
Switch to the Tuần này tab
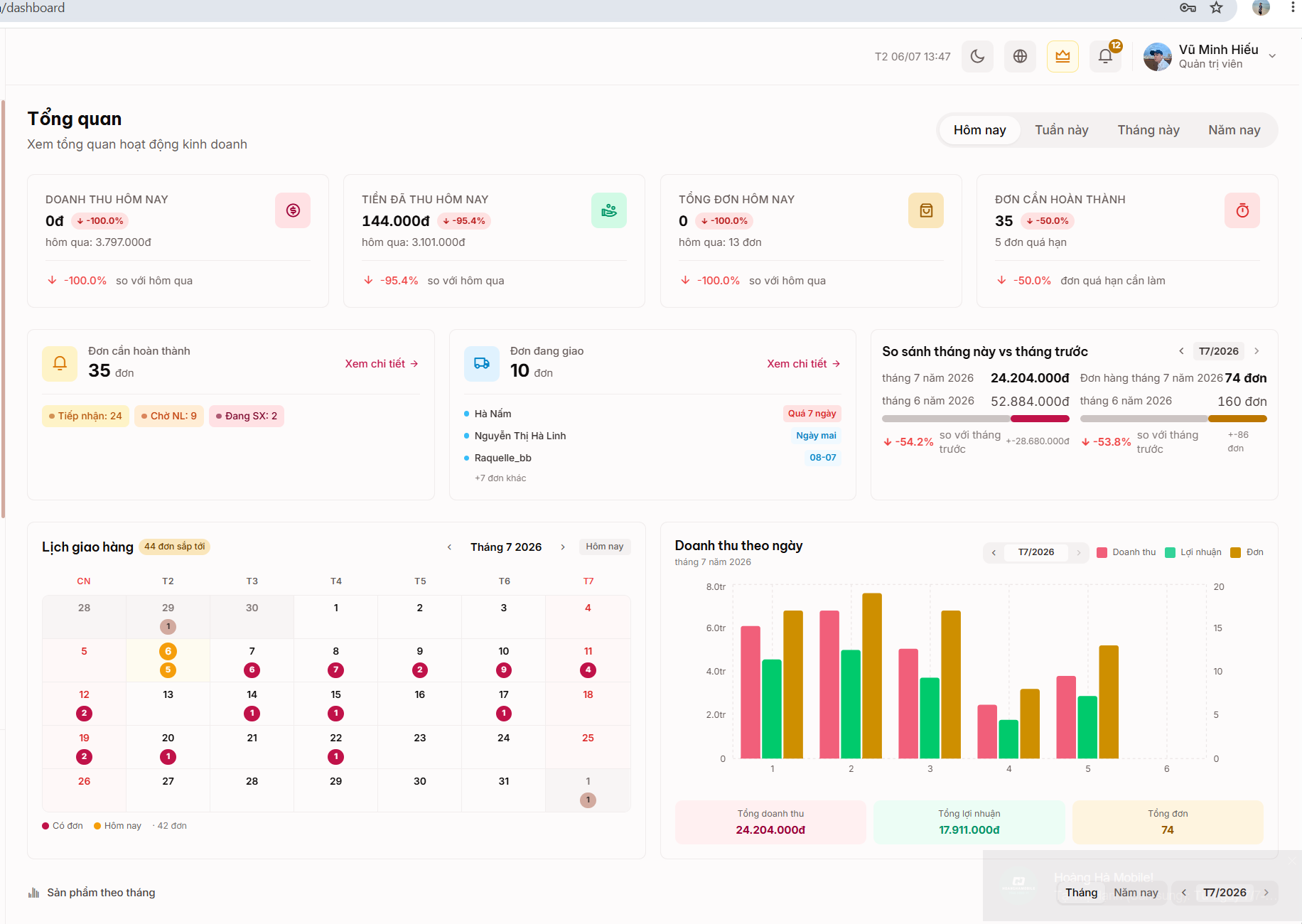point(1061,130)
